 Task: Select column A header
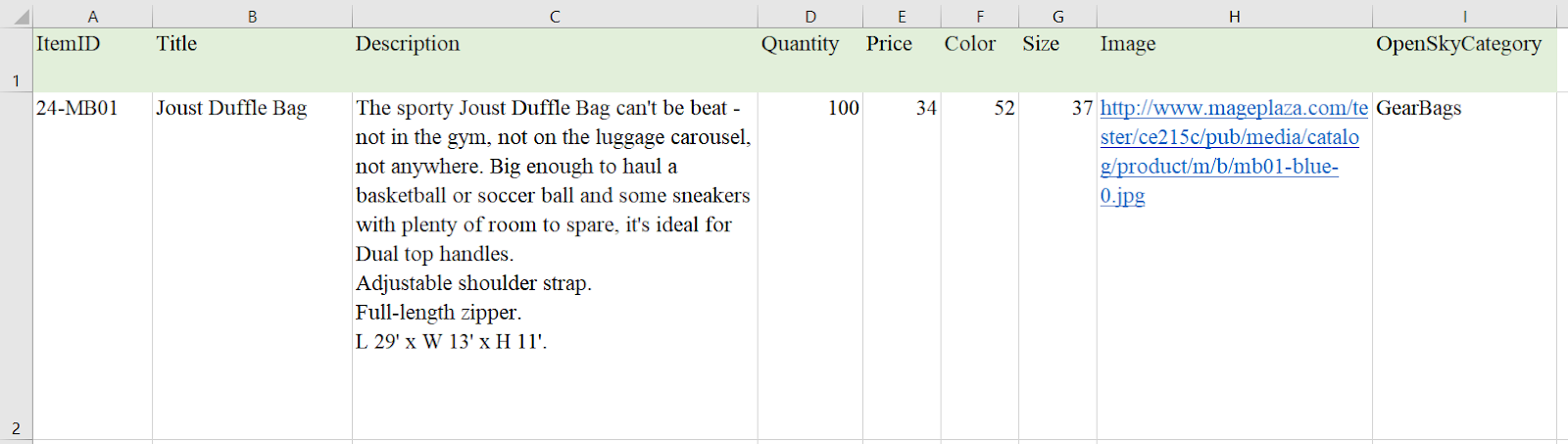coord(93,17)
